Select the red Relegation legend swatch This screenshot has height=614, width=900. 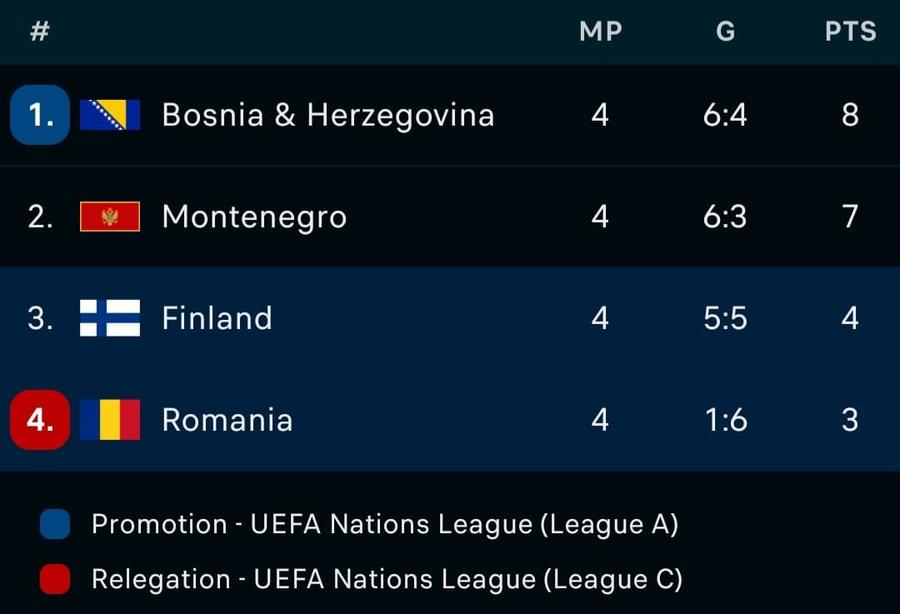click(x=55, y=578)
